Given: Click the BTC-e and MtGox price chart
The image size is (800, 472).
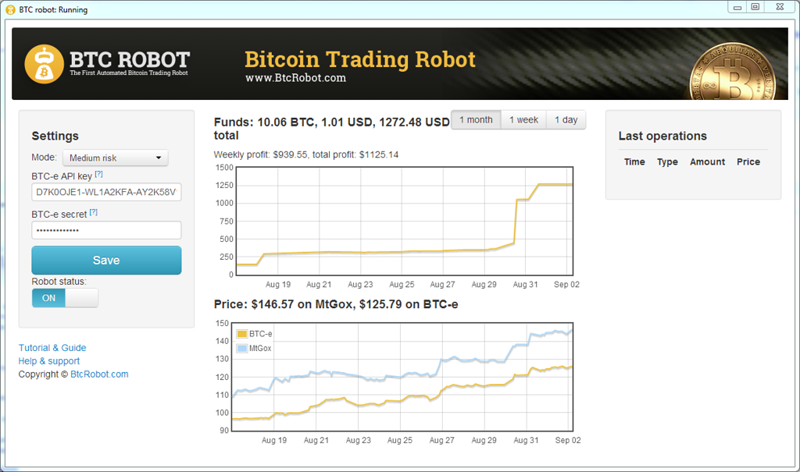Looking at the screenshot, I should tap(403, 377).
